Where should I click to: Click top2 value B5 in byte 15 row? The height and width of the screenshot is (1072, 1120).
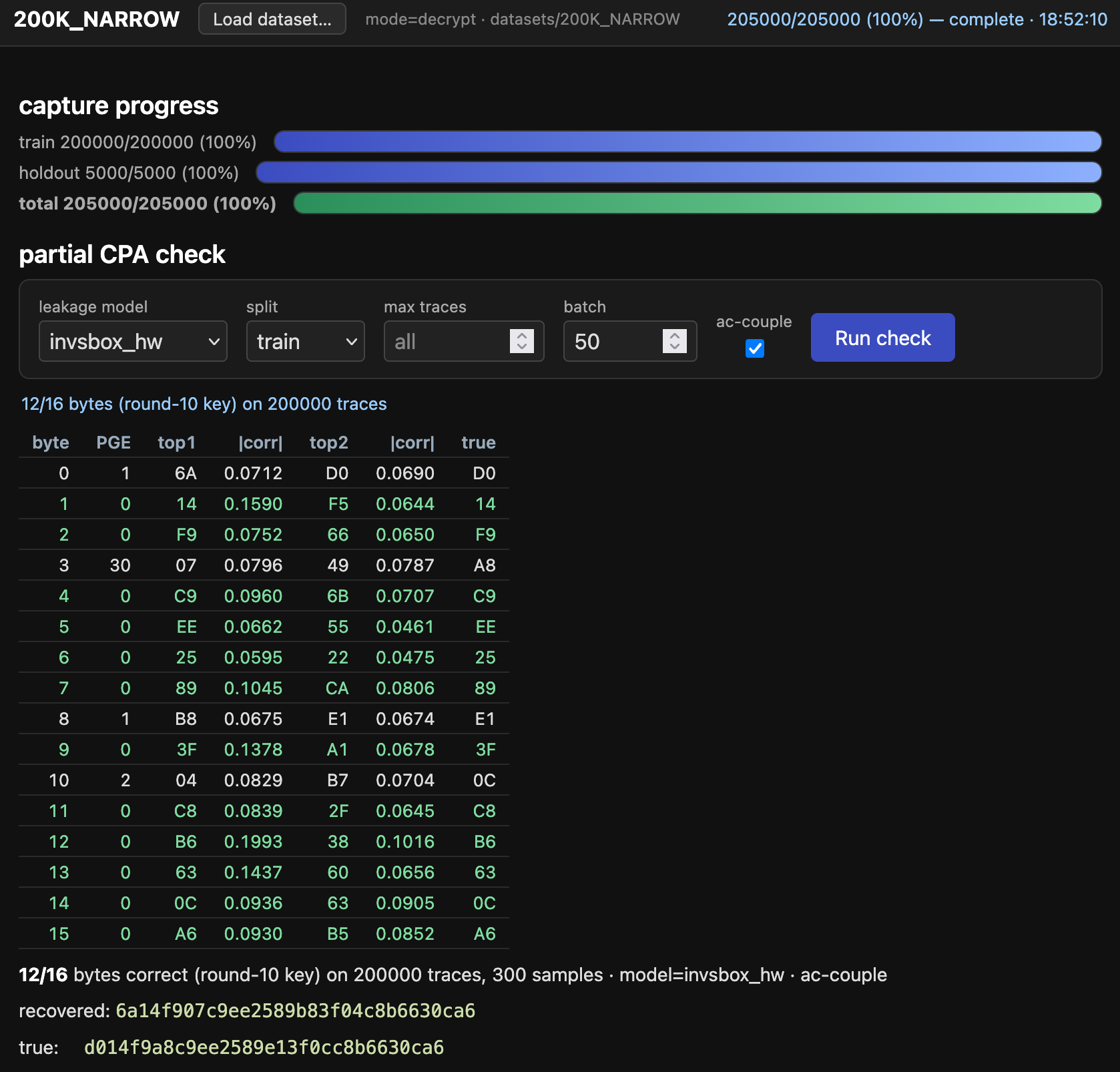click(x=338, y=934)
